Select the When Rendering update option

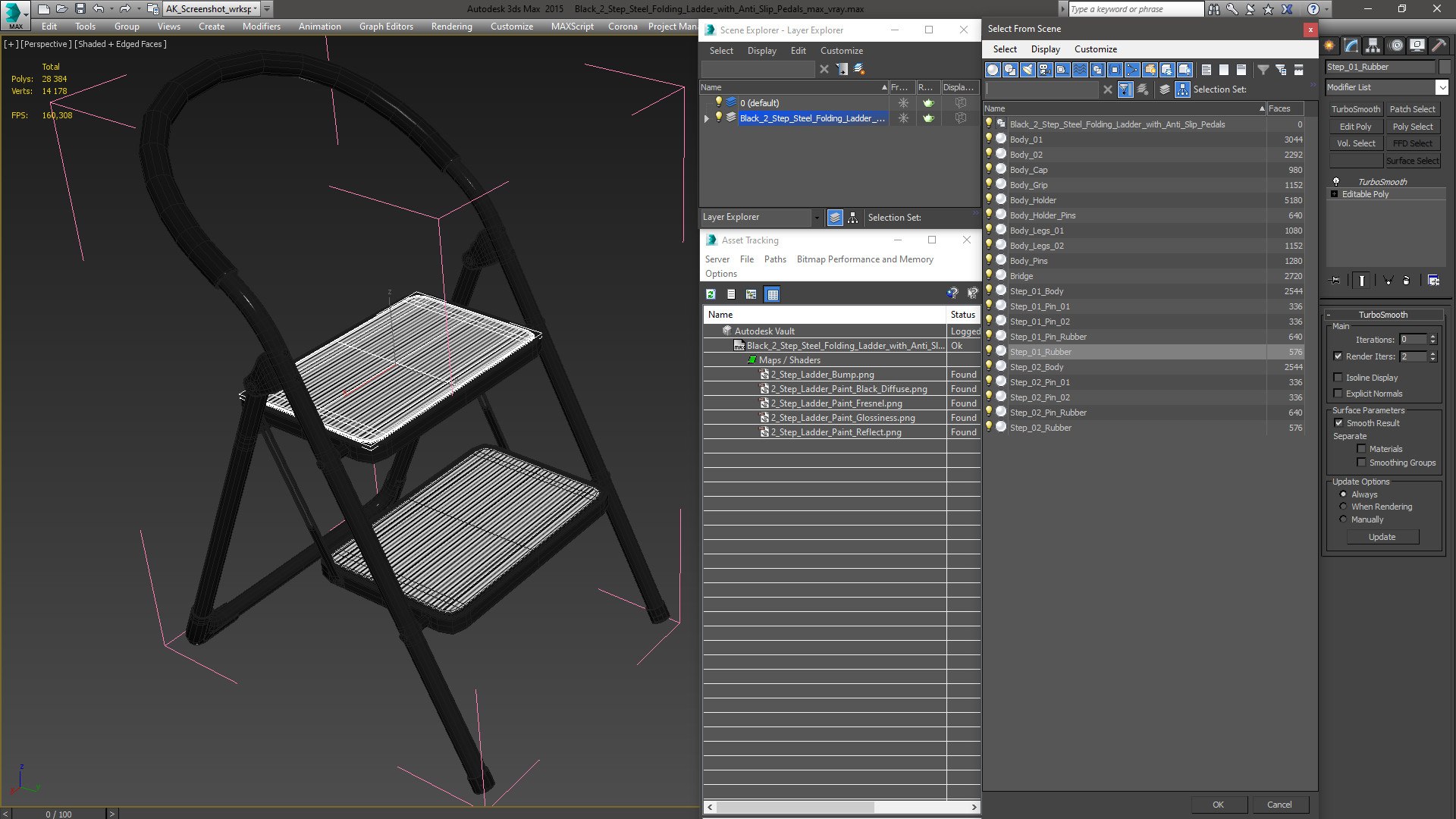click(1343, 507)
